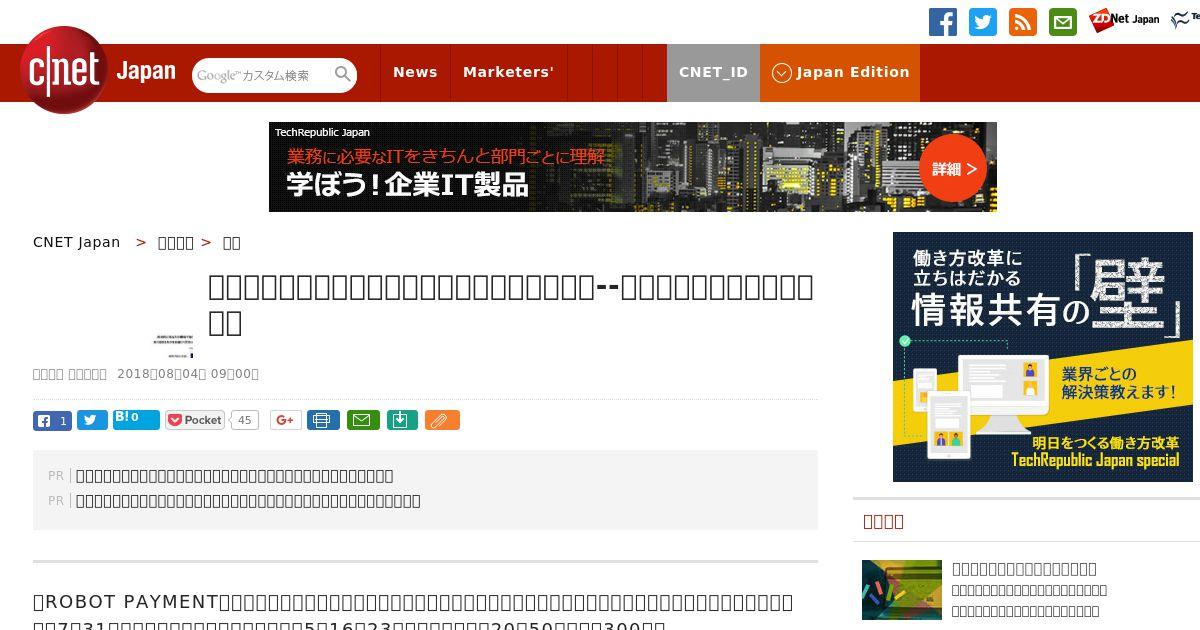
Task: Open the Marketers' menu
Action: [x=508, y=72]
